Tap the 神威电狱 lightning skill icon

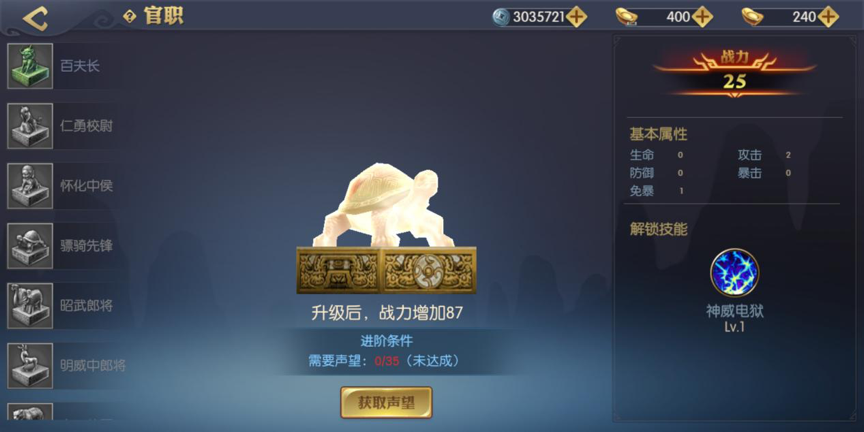735,273
